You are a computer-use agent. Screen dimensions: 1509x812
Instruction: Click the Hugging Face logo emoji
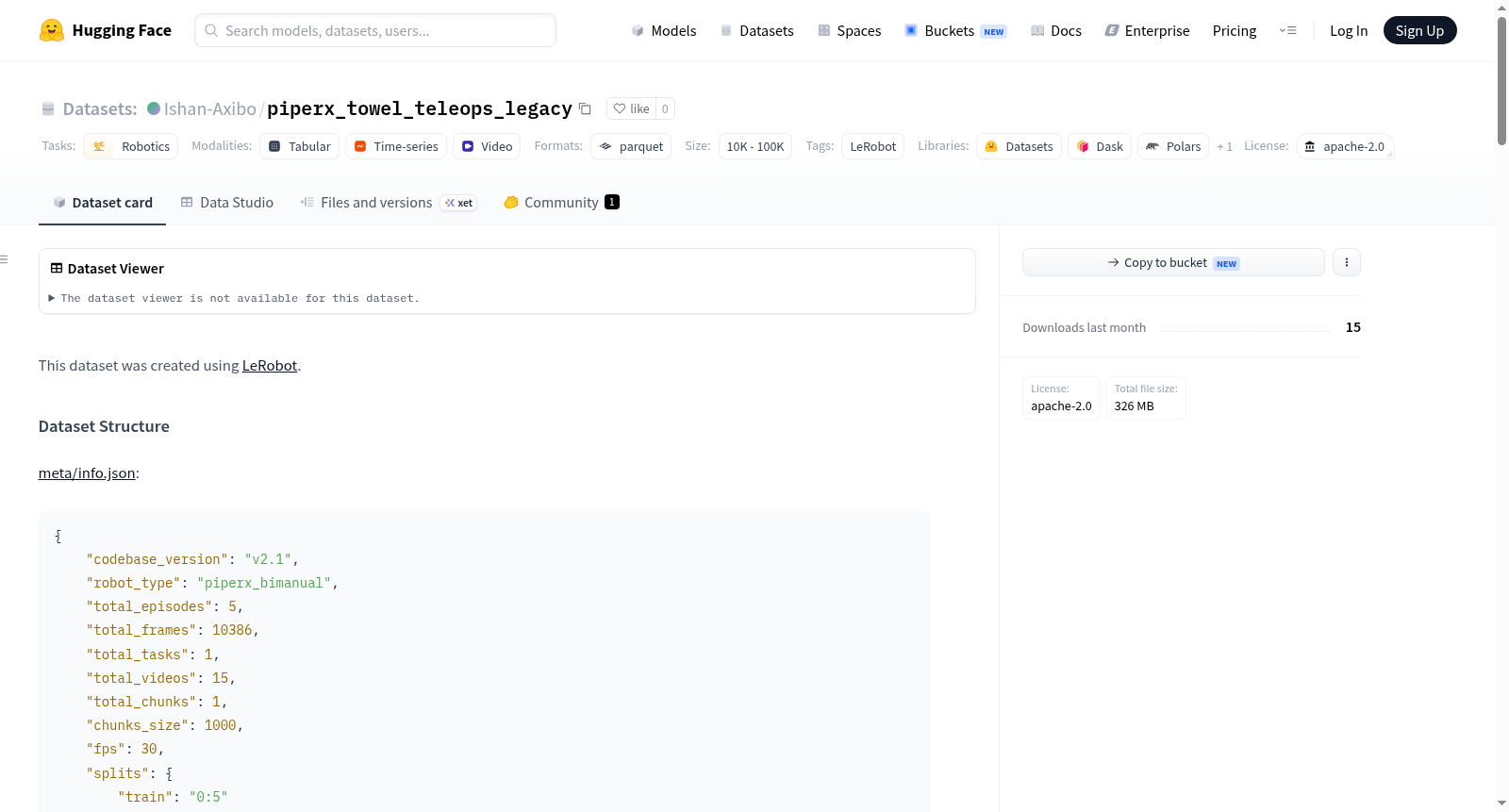coord(52,30)
